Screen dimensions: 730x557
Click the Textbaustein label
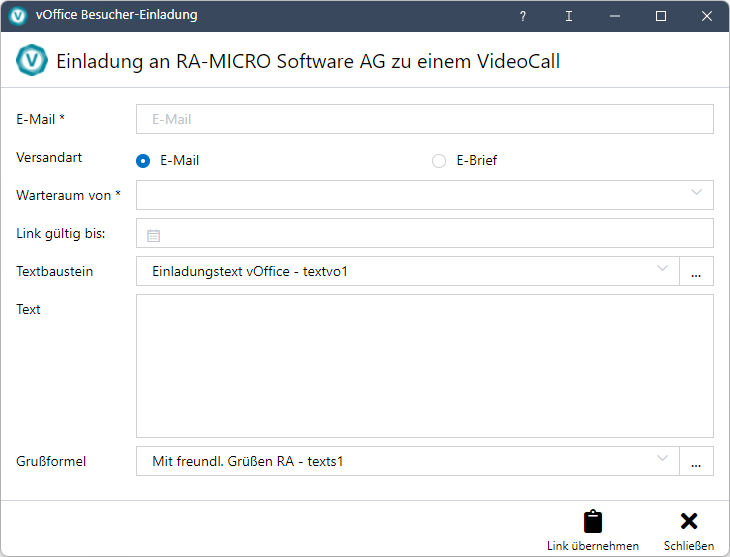pos(54,272)
